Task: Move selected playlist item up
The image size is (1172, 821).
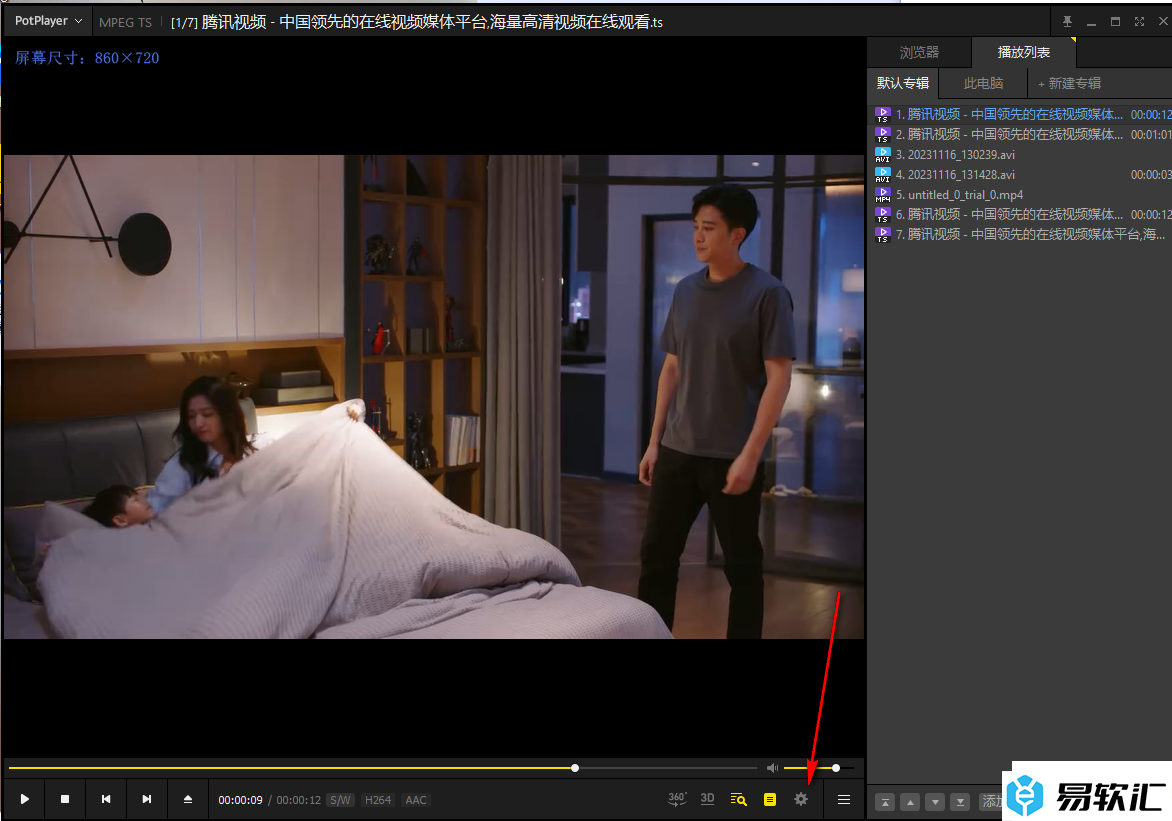Action: (910, 802)
